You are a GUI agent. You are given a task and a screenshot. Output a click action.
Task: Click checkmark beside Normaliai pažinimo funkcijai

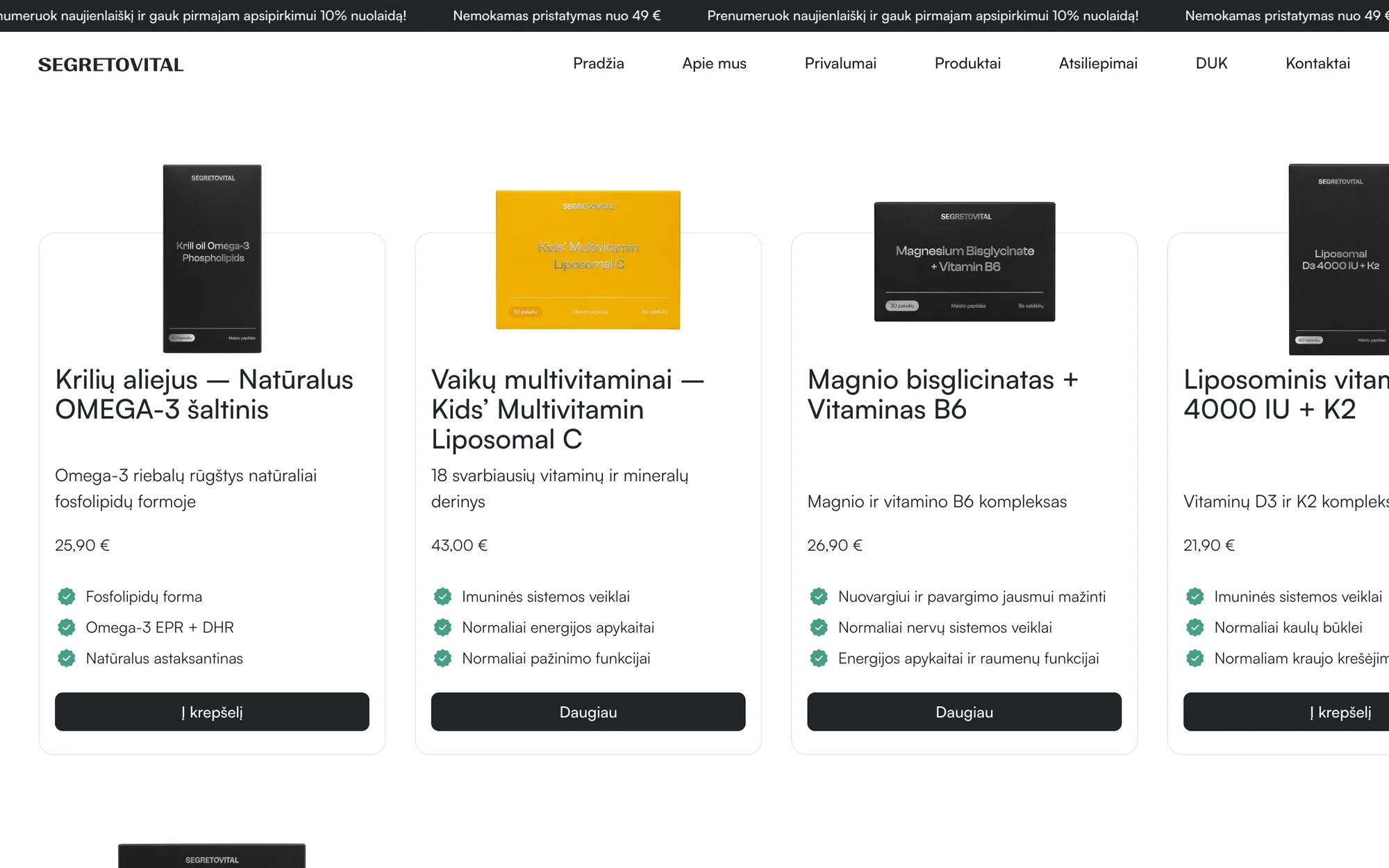point(443,658)
